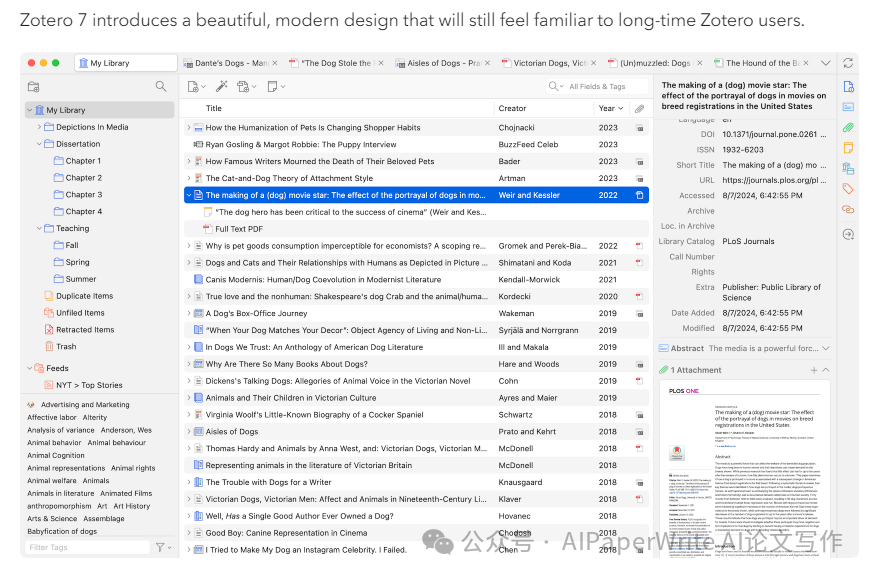Screen dimensions: 870x576
Task: Click the Add Item by Identifier wand
Action: [x=221, y=86]
